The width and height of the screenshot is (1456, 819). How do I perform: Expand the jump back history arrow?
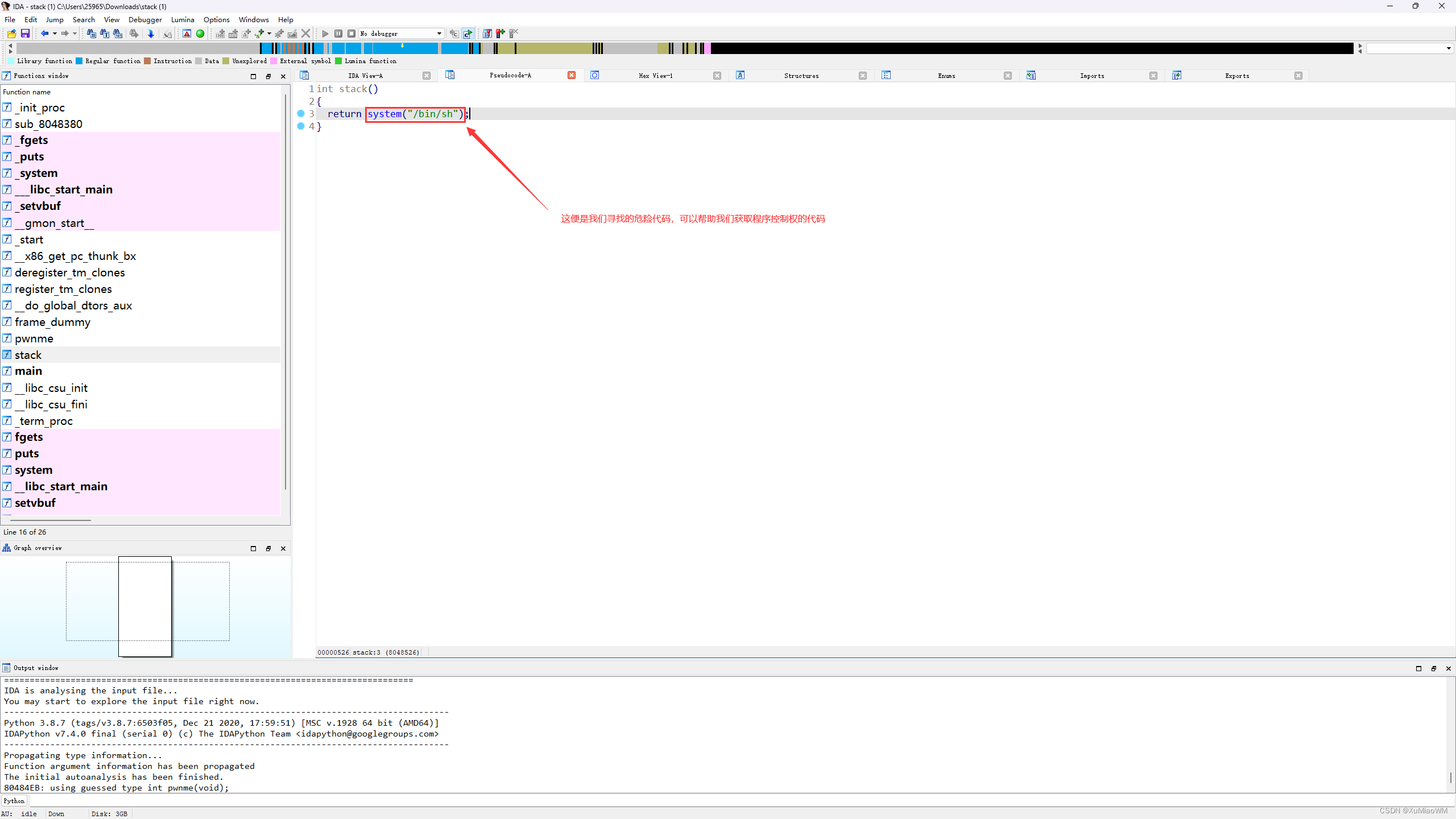coord(55,34)
